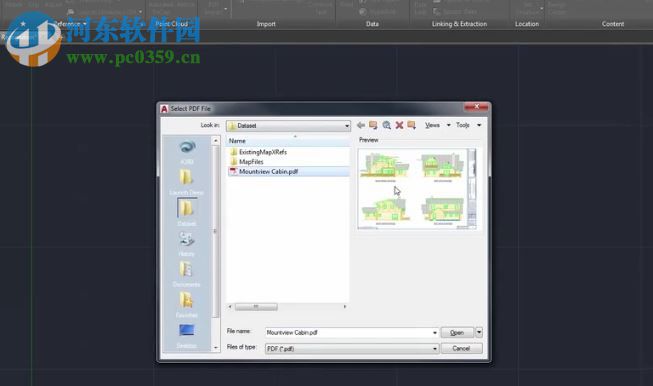Viewport: 653px width, 386px height.
Task: Click the Import panel label in ribbon
Action: pos(266,24)
